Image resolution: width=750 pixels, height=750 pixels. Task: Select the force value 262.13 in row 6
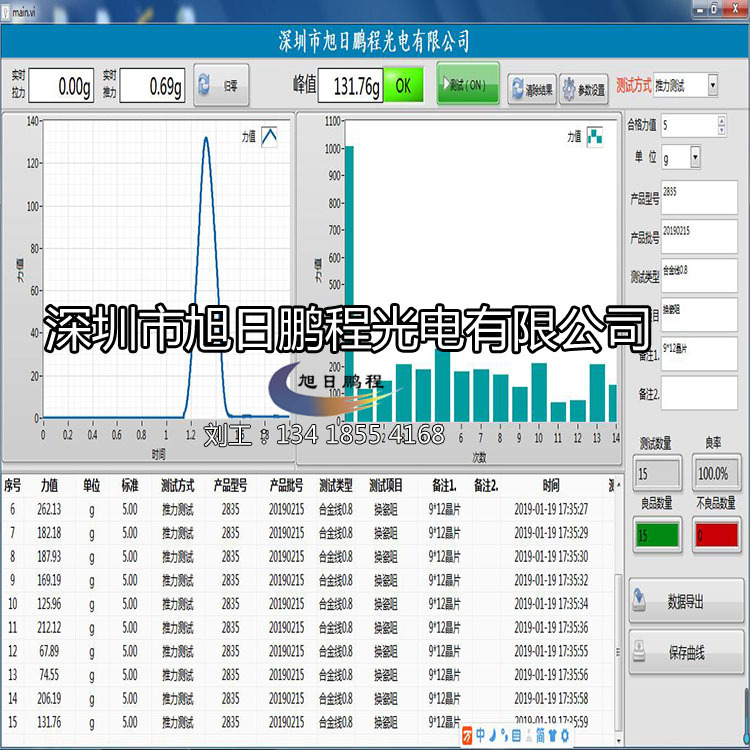coord(49,509)
